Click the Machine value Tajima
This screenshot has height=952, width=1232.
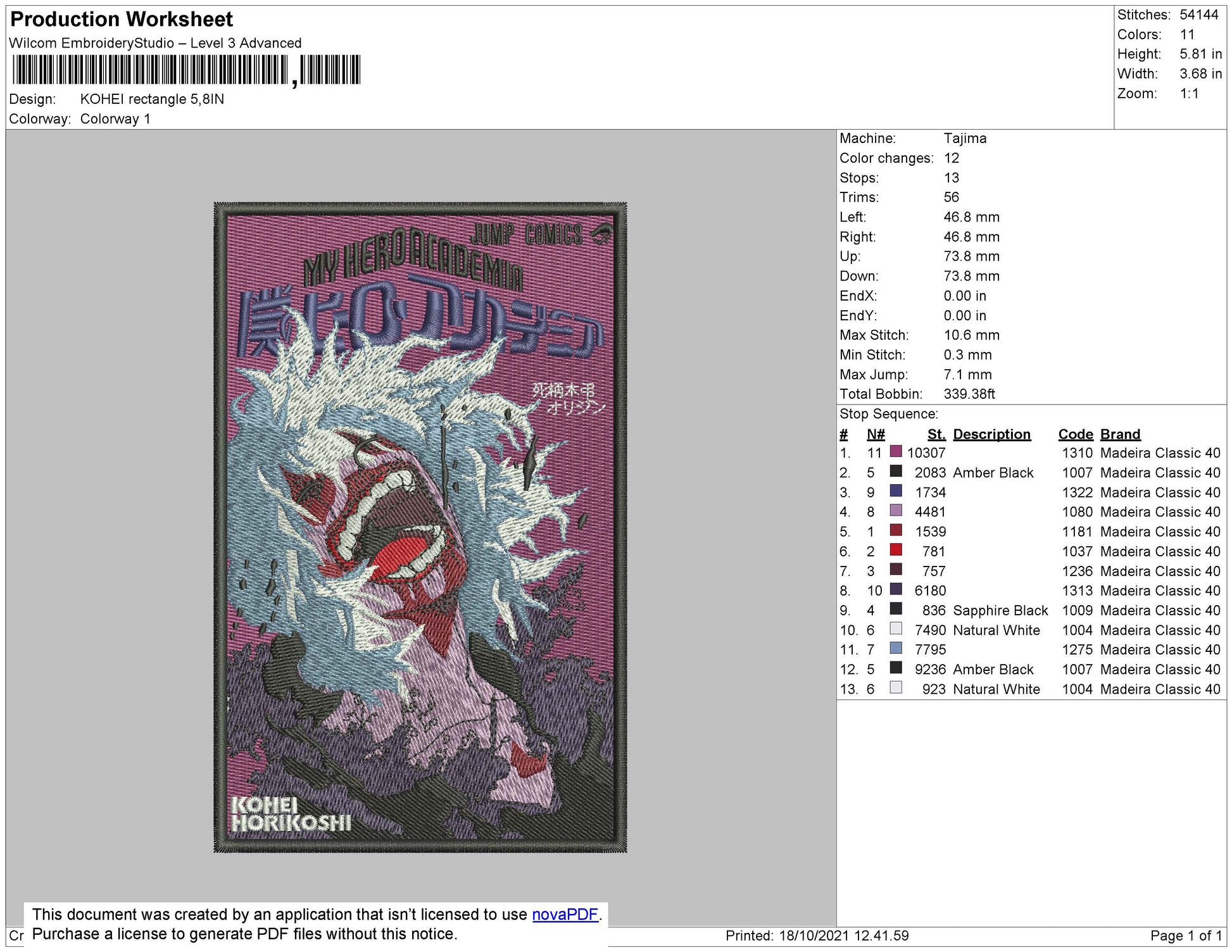[965, 138]
